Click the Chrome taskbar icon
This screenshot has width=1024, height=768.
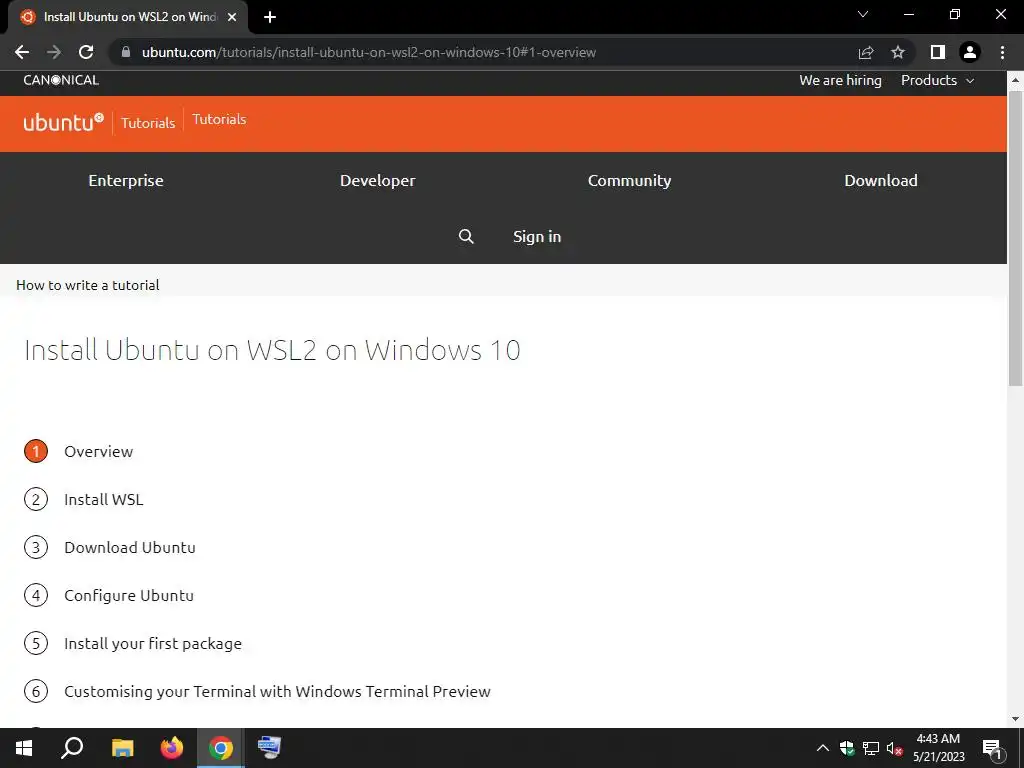tap(221, 748)
